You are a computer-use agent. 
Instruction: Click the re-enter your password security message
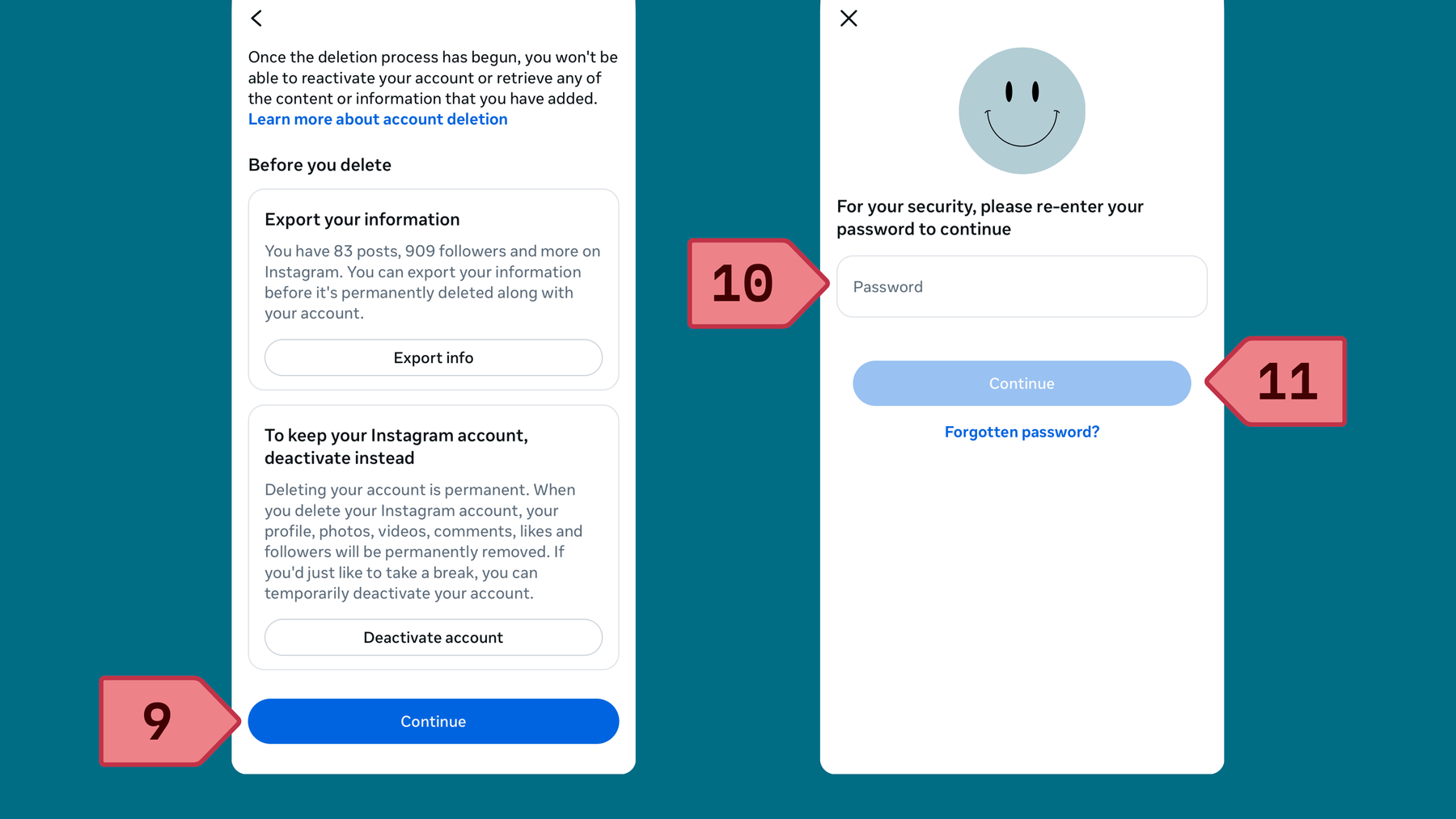click(x=990, y=217)
